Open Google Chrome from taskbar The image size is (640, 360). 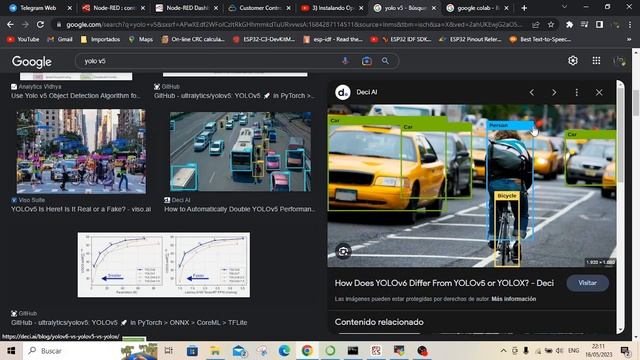point(307,351)
